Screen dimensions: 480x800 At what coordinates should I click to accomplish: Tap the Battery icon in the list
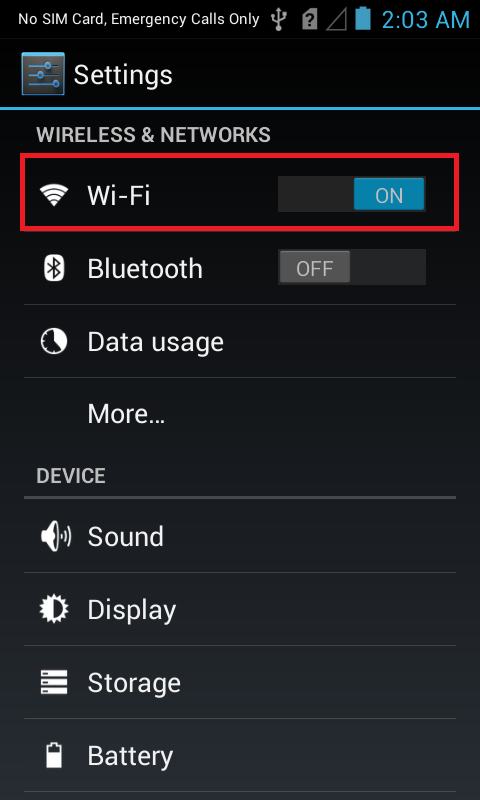pos(54,755)
